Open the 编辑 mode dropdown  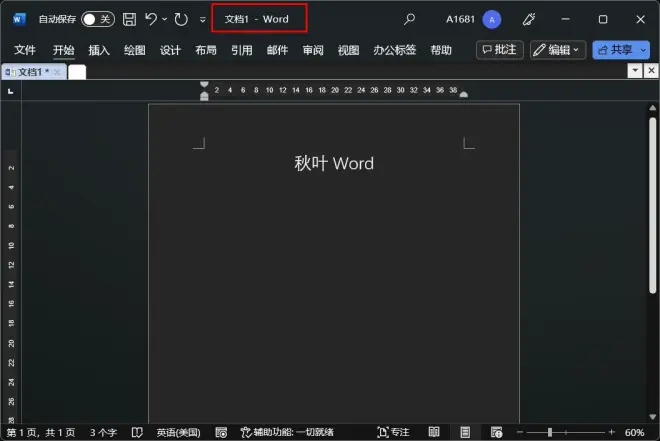click(557, 50)
